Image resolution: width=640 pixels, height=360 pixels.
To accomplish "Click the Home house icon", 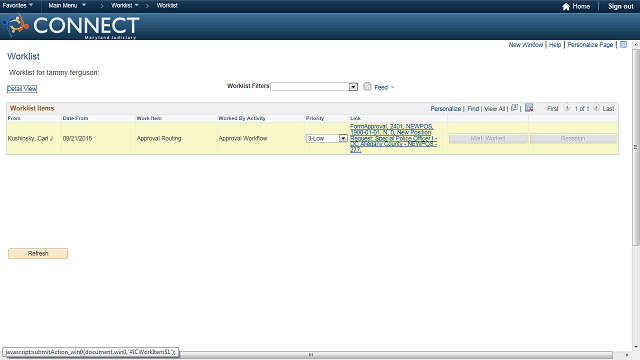I will (566, 6).
